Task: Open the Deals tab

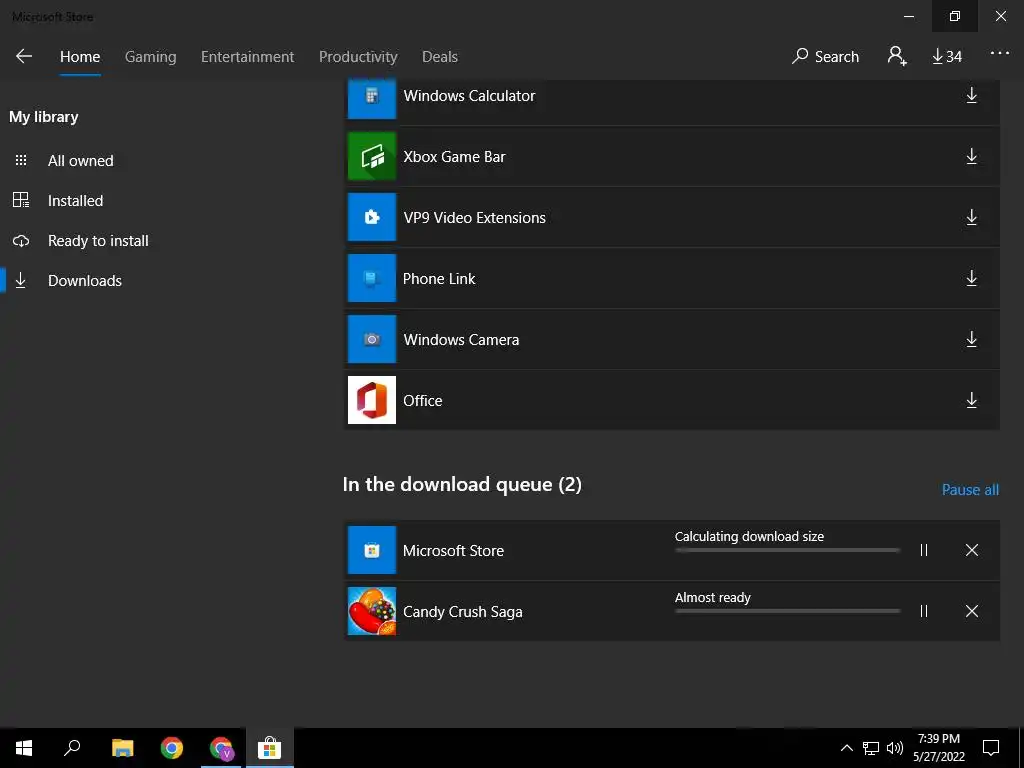Action: [x=440, y=57]
